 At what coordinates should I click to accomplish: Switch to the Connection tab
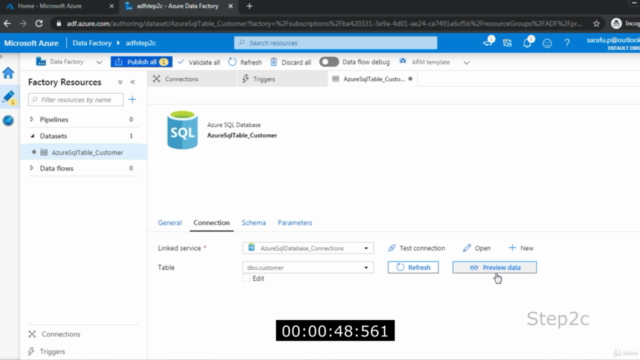[211, 222]
